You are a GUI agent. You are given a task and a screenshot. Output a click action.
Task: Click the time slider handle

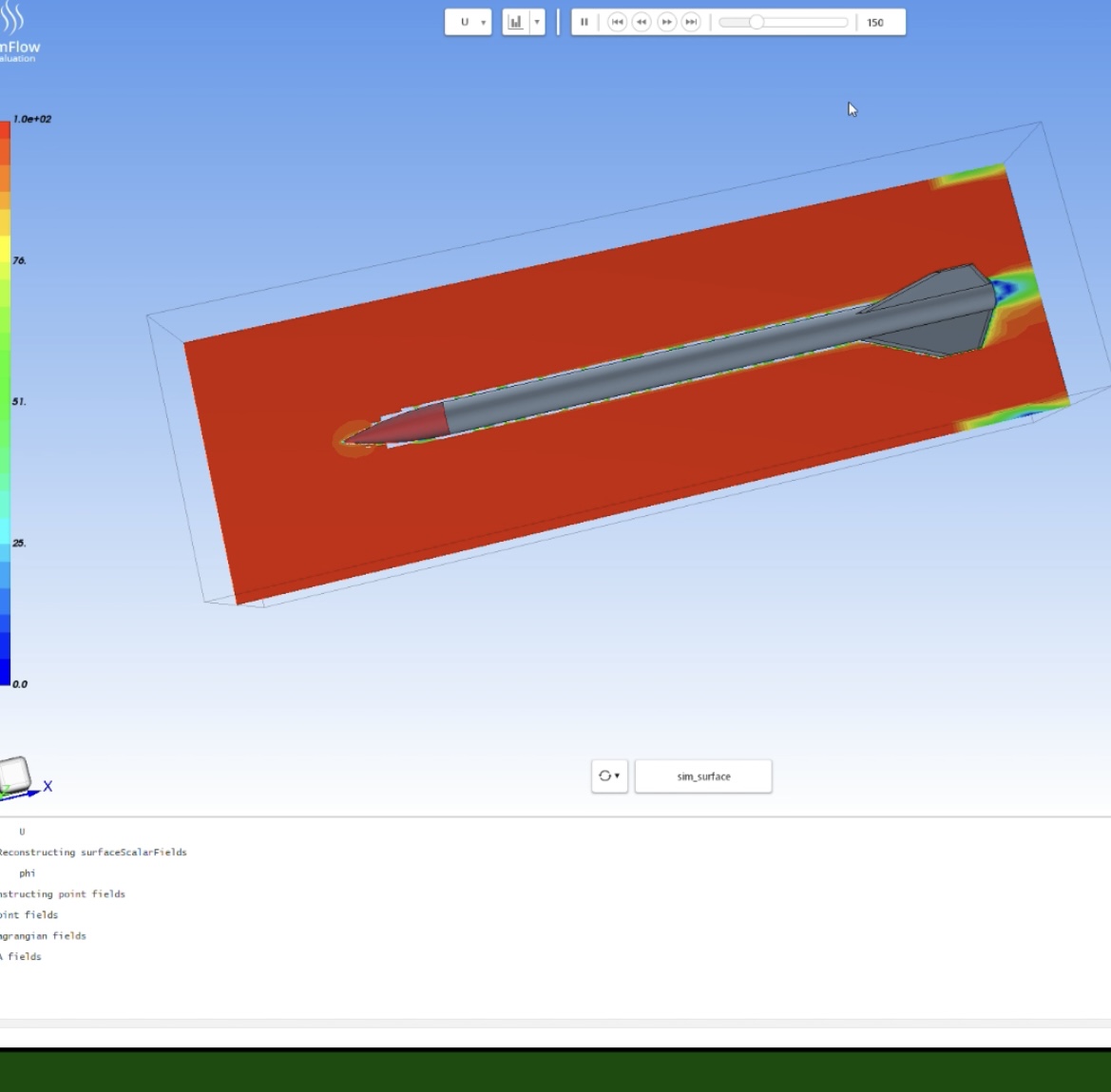756,22
